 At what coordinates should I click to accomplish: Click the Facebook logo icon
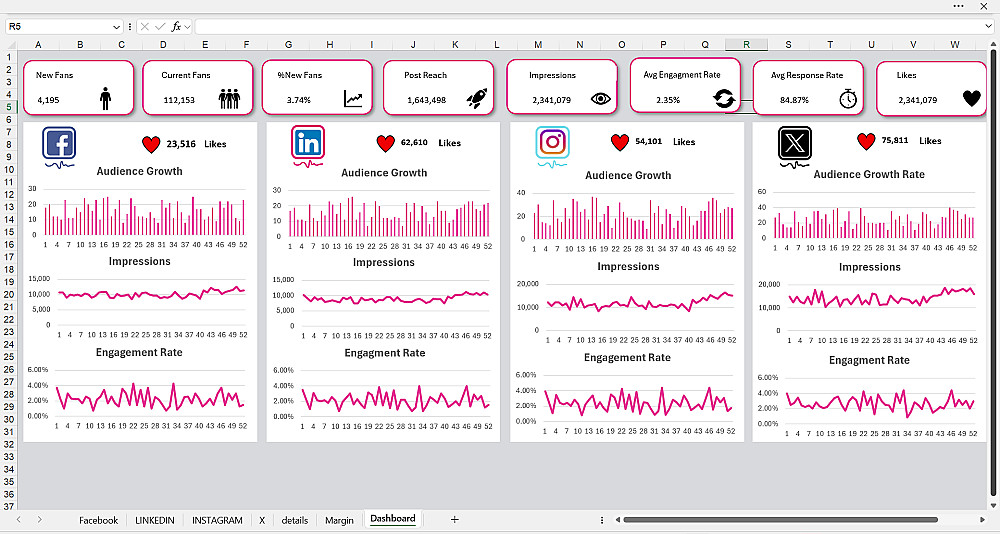pos(59,143)
